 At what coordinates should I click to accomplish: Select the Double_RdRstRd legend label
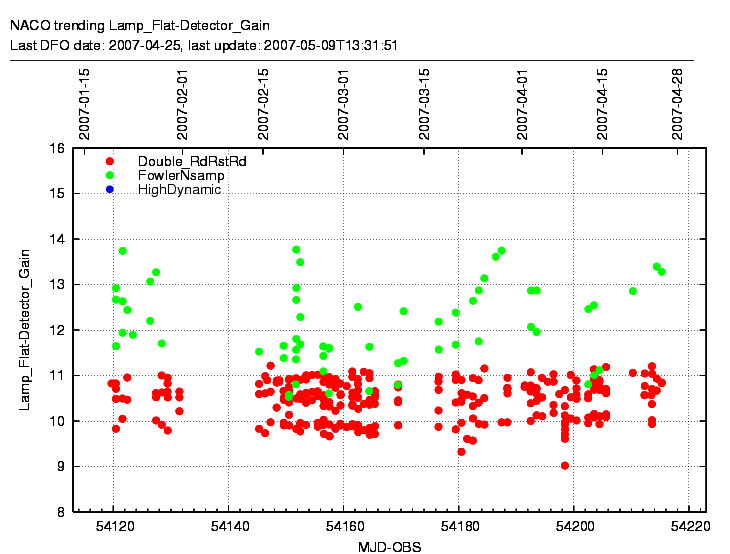(192, 161)
